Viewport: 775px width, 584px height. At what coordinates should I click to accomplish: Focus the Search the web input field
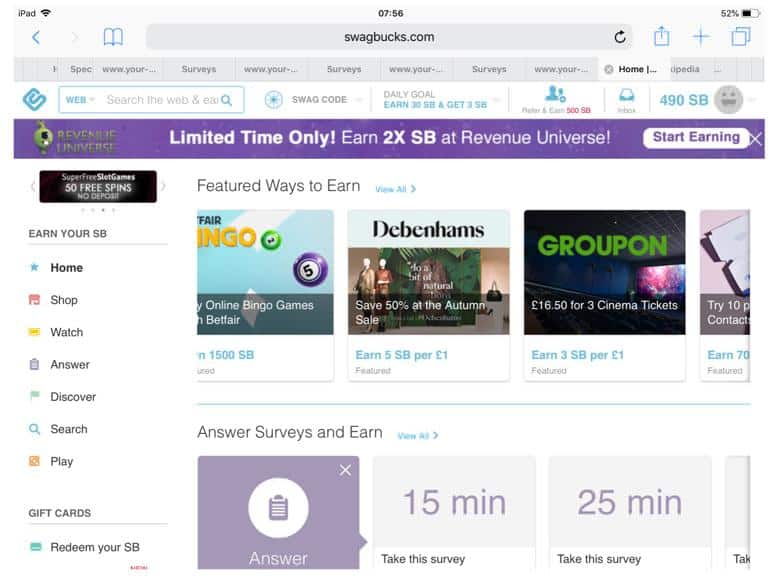click(x=162, y=100)
